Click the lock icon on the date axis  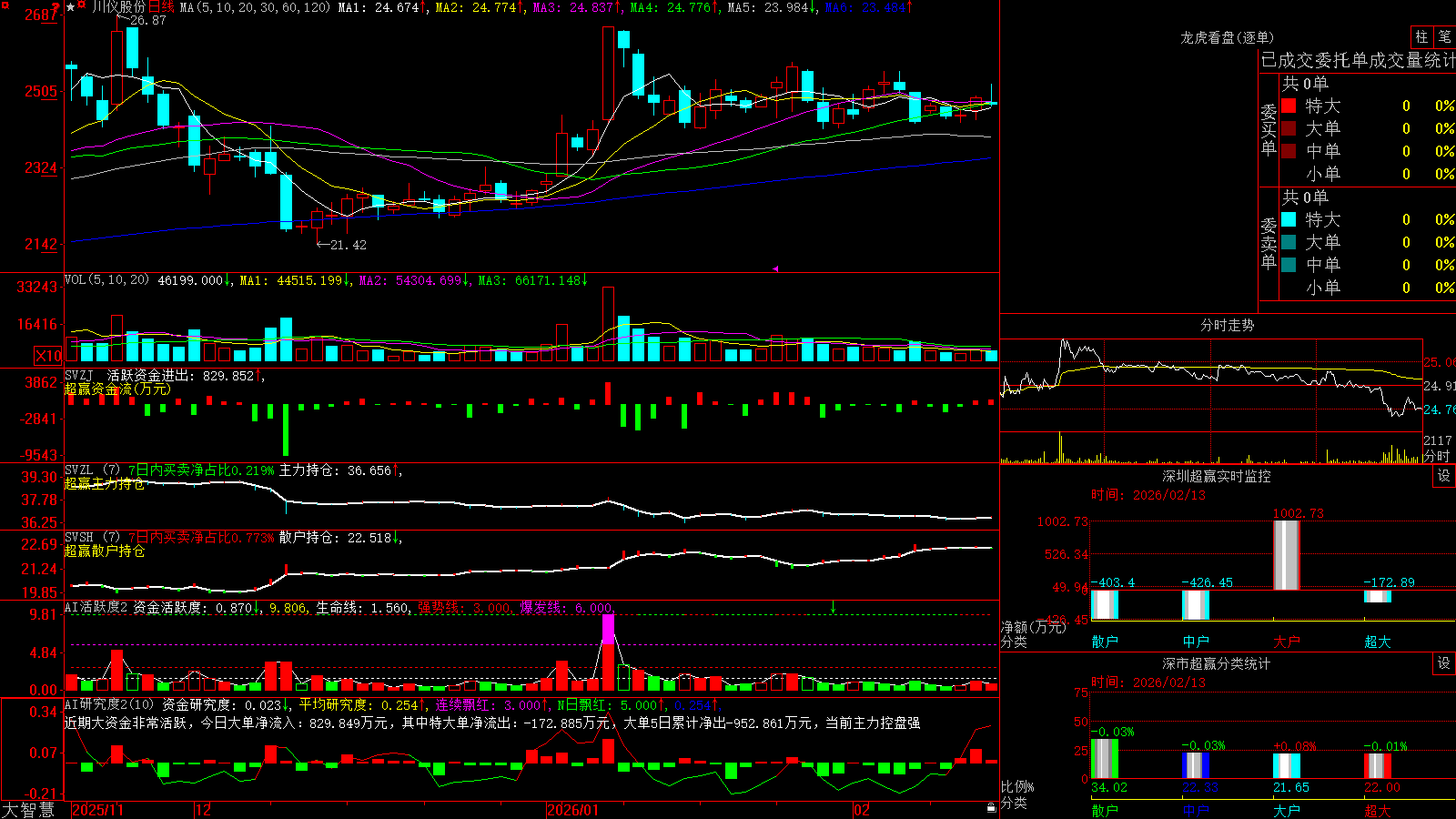pos(991,808)
